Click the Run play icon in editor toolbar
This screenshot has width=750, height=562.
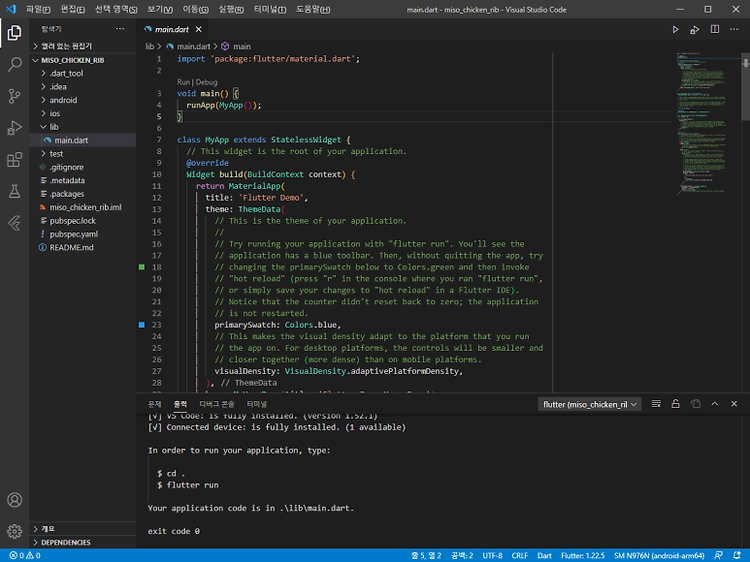pos(675,30)
